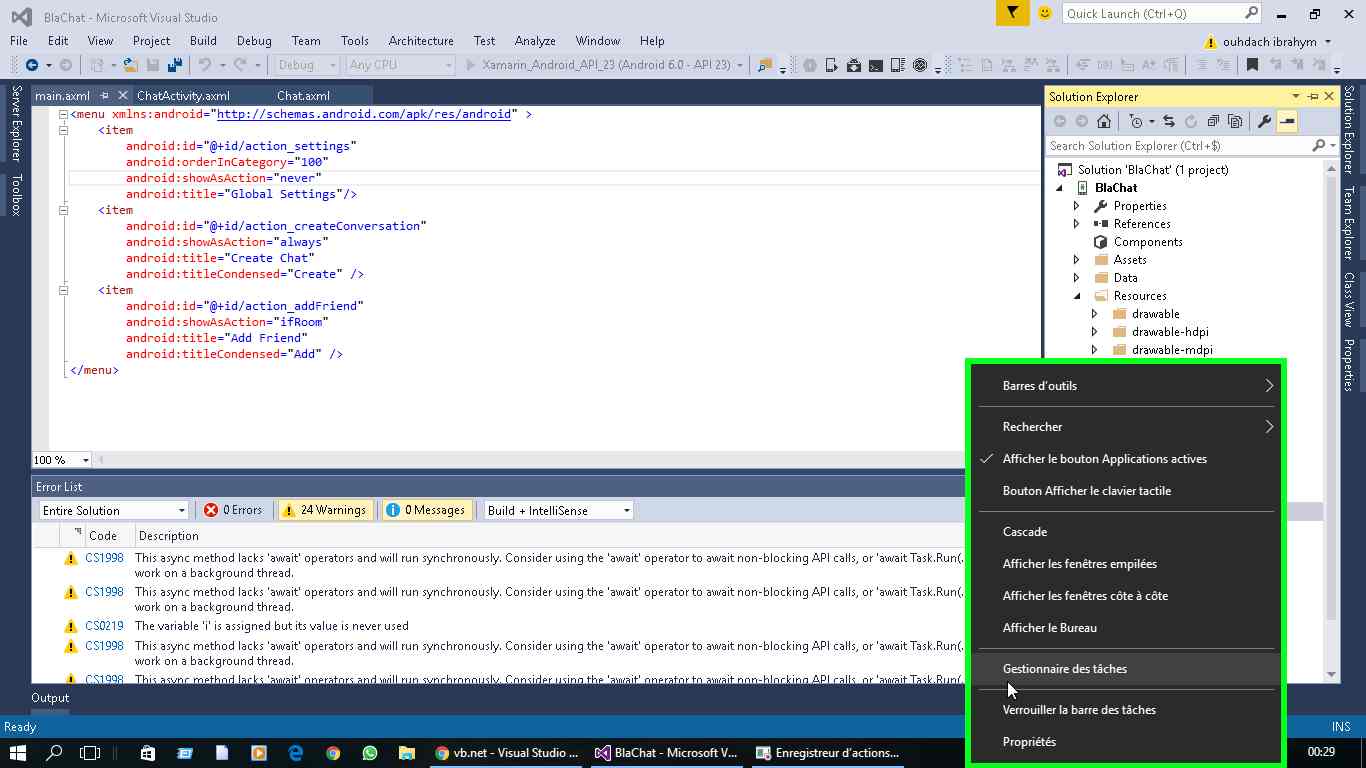This screenshot has width=1366, height=768.
Task: Expand the Properties node in Solution Explorer
Action: [x=1077, y=206]
